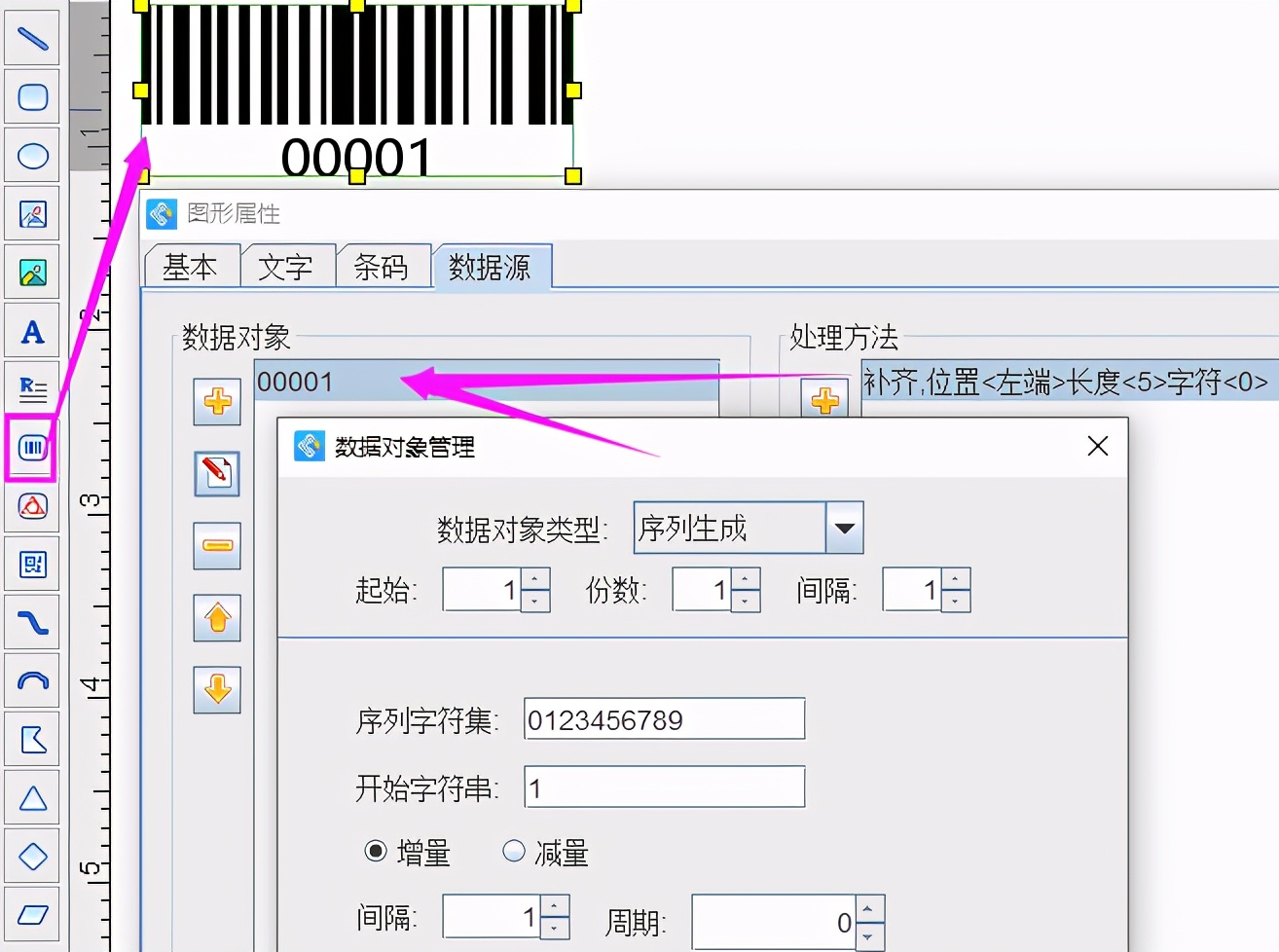
Task: Delete the selected data object
Action: tap(217, 545)
